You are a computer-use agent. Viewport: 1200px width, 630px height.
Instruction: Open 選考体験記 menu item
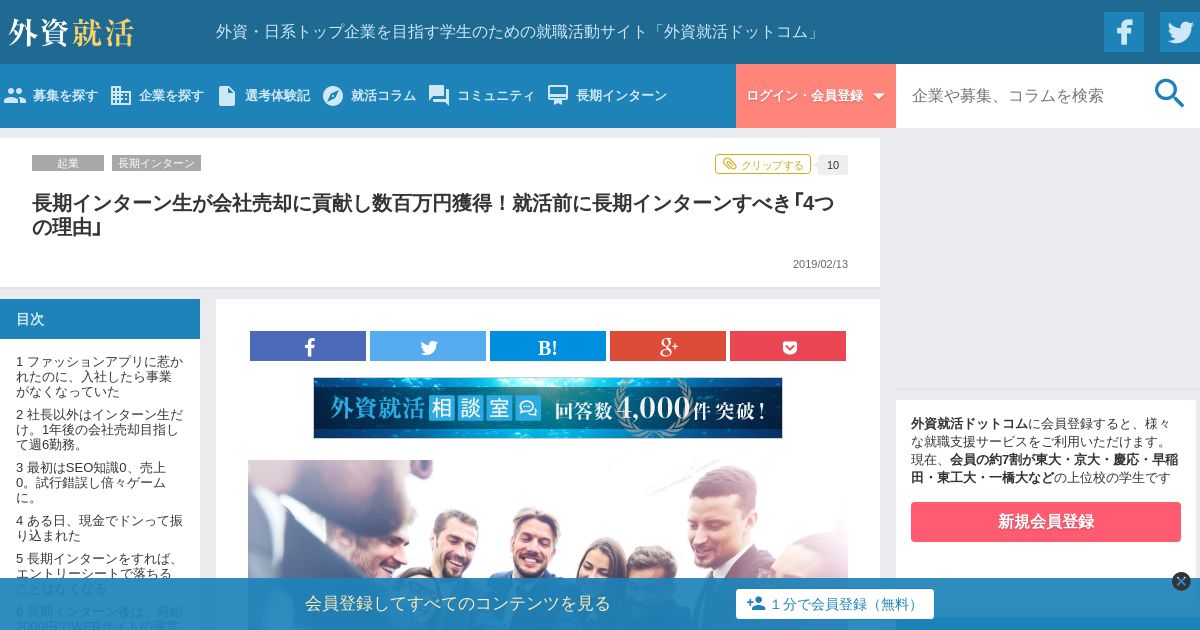pyautogui.click(x=263, y=96)
